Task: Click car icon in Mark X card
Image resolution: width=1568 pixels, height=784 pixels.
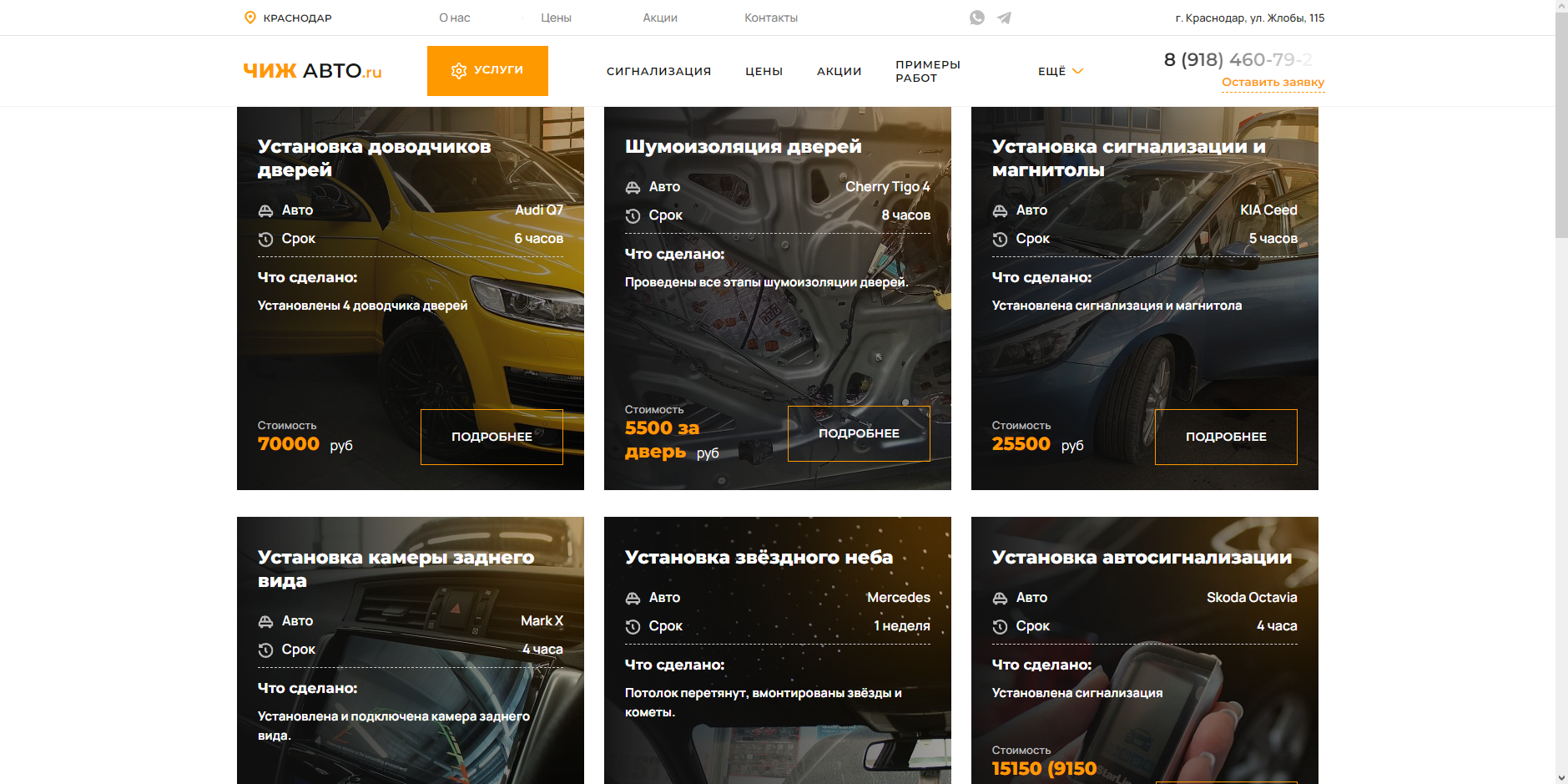Action: tap(265, 621)
